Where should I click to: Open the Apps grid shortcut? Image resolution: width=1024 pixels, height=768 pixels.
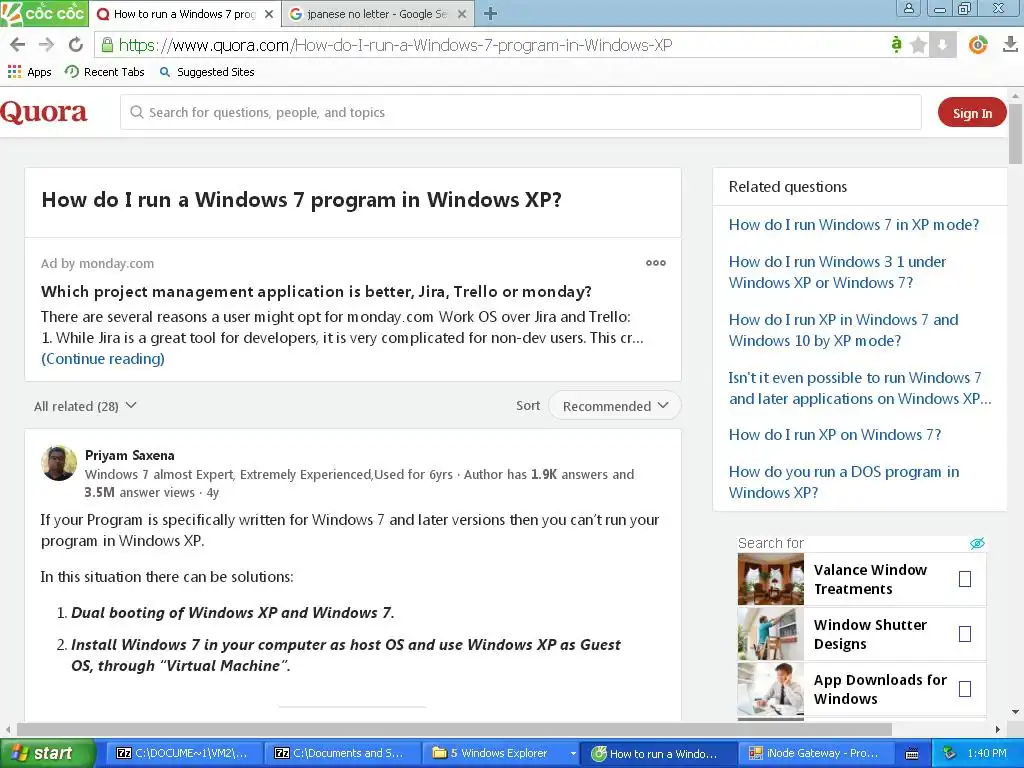click(29, 72)
